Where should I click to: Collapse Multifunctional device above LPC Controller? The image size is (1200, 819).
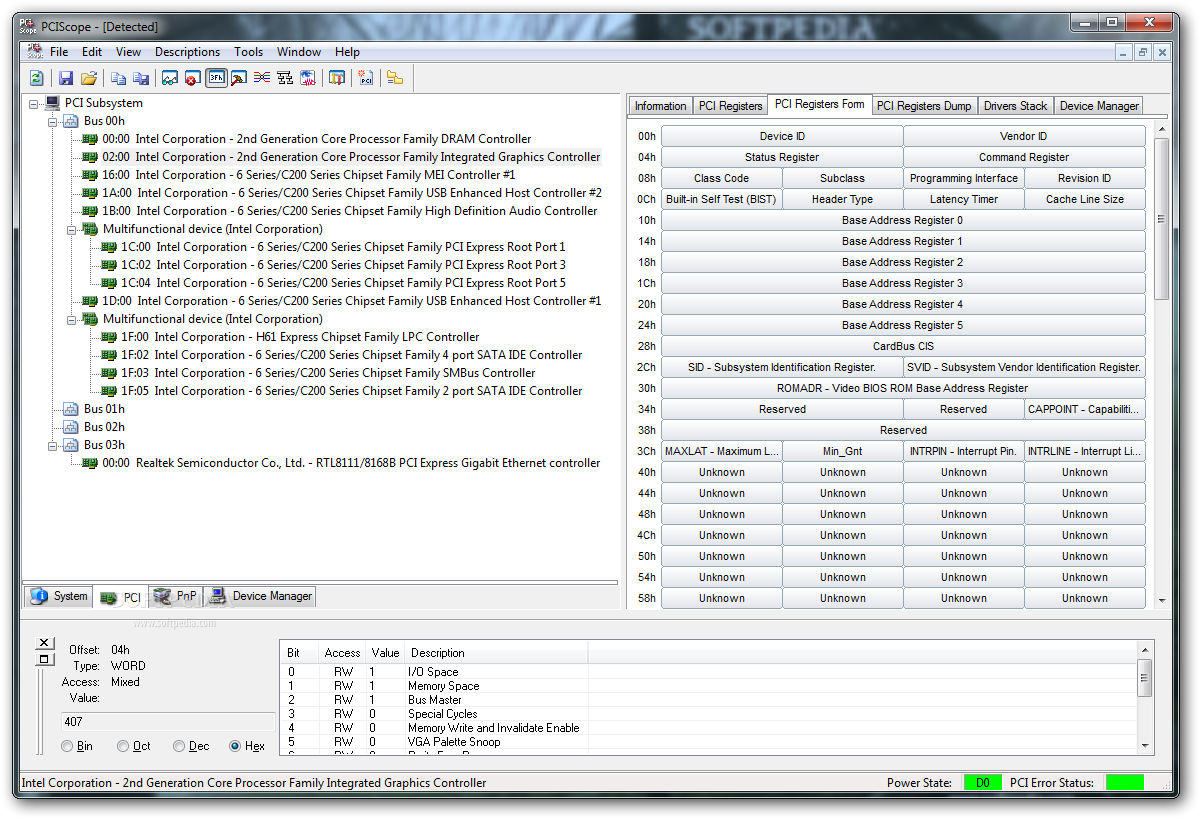72,319
